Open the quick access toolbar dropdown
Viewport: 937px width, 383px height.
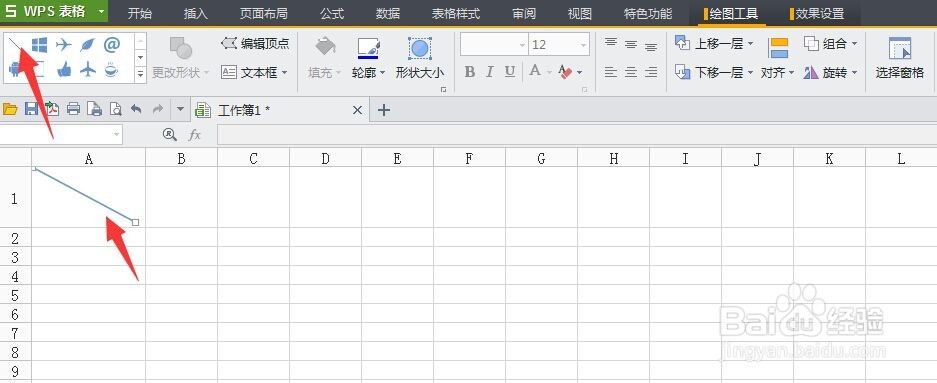180,109
